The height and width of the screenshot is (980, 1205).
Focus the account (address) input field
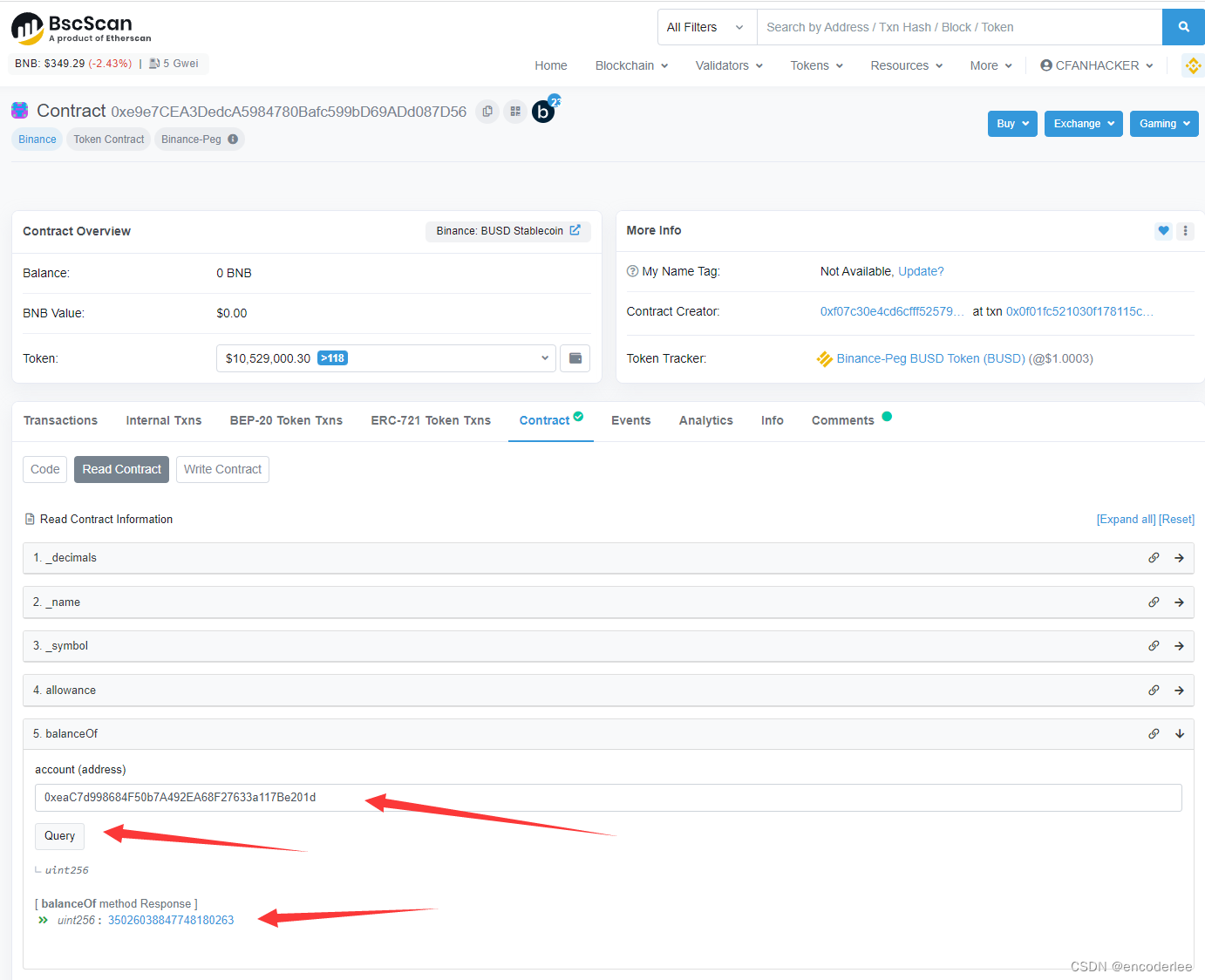[609, 798]
